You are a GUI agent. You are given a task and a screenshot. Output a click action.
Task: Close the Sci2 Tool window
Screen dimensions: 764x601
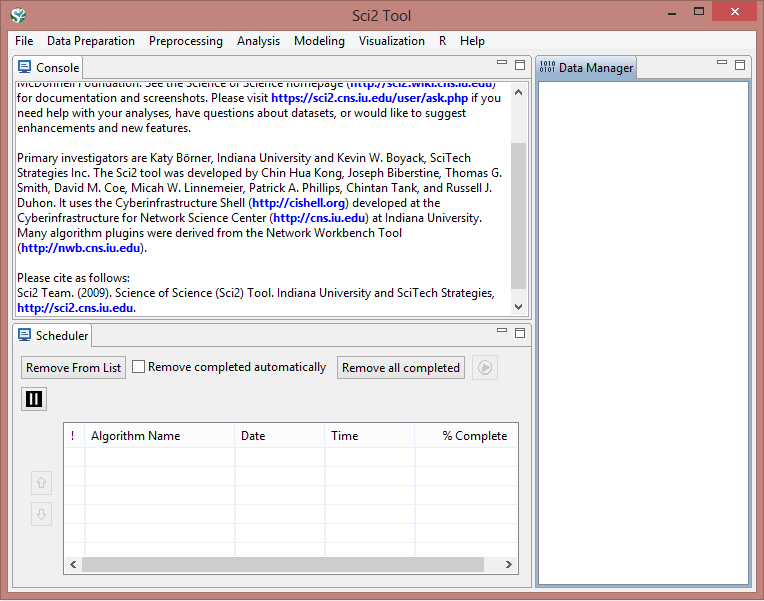pos(734,12)
